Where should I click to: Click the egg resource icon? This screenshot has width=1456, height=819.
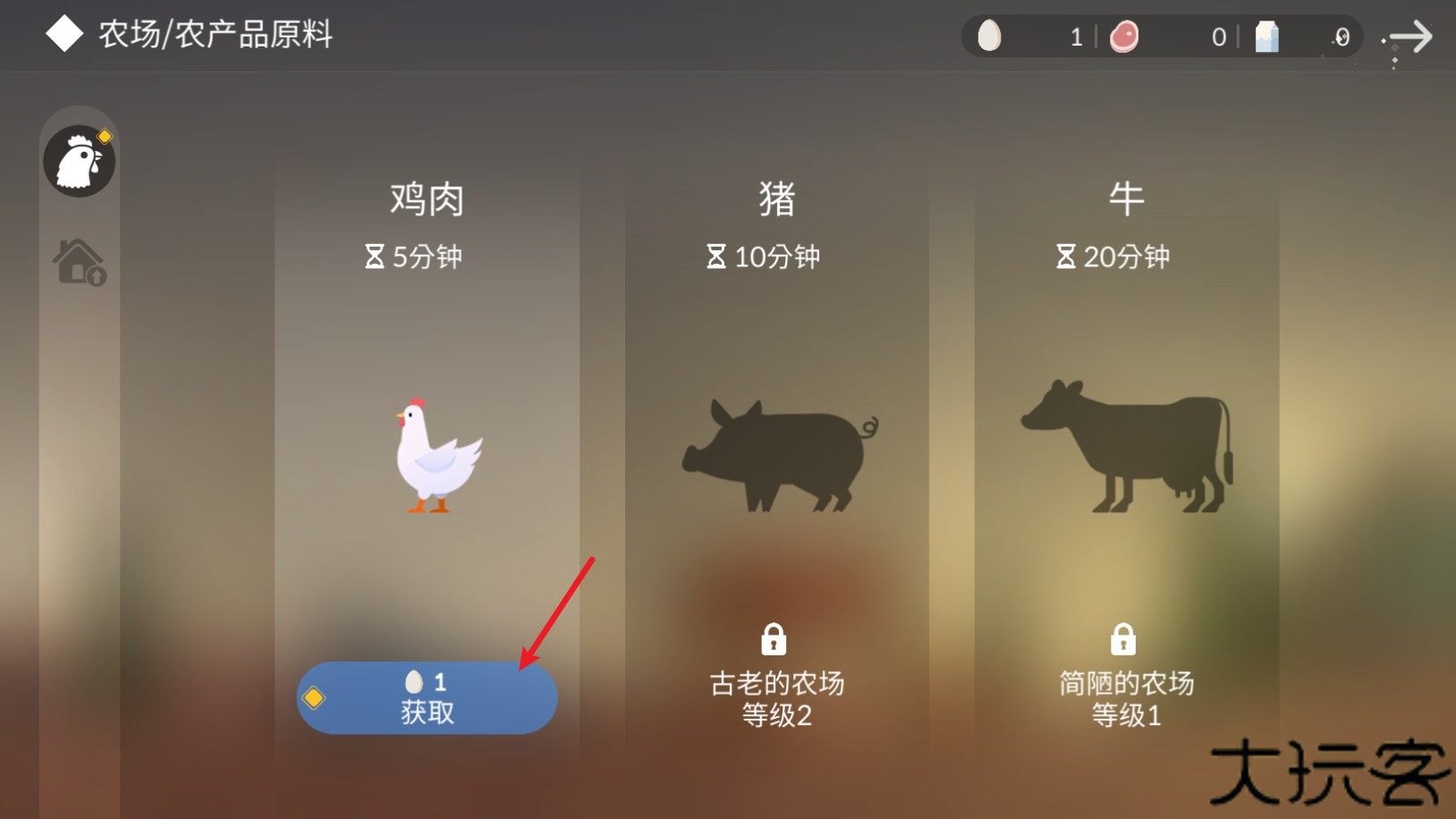[x=989, y=36]
